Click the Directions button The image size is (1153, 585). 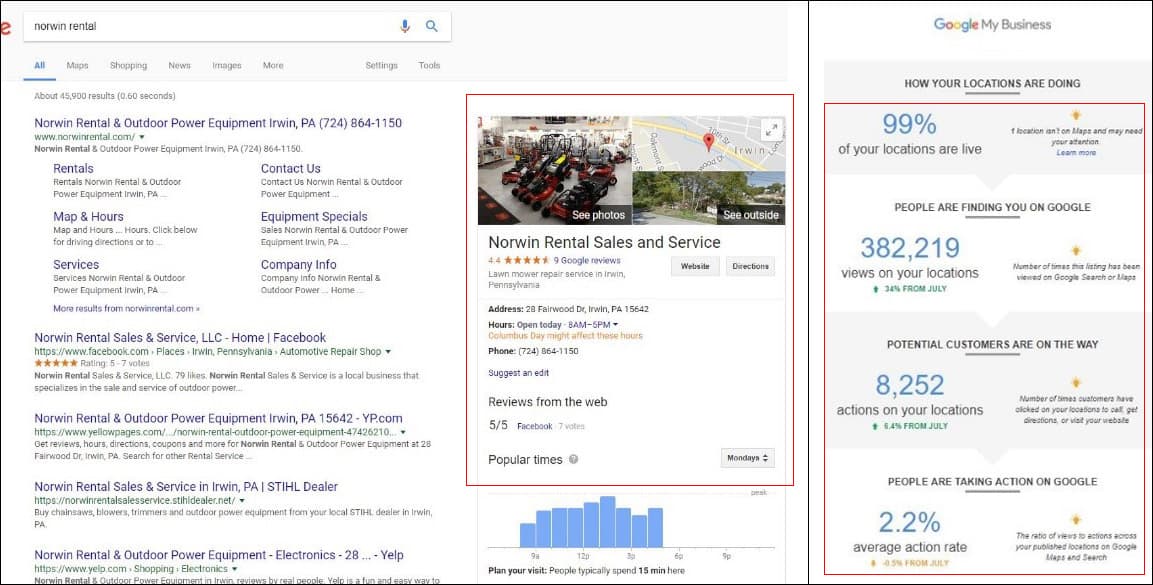(750, 266)
